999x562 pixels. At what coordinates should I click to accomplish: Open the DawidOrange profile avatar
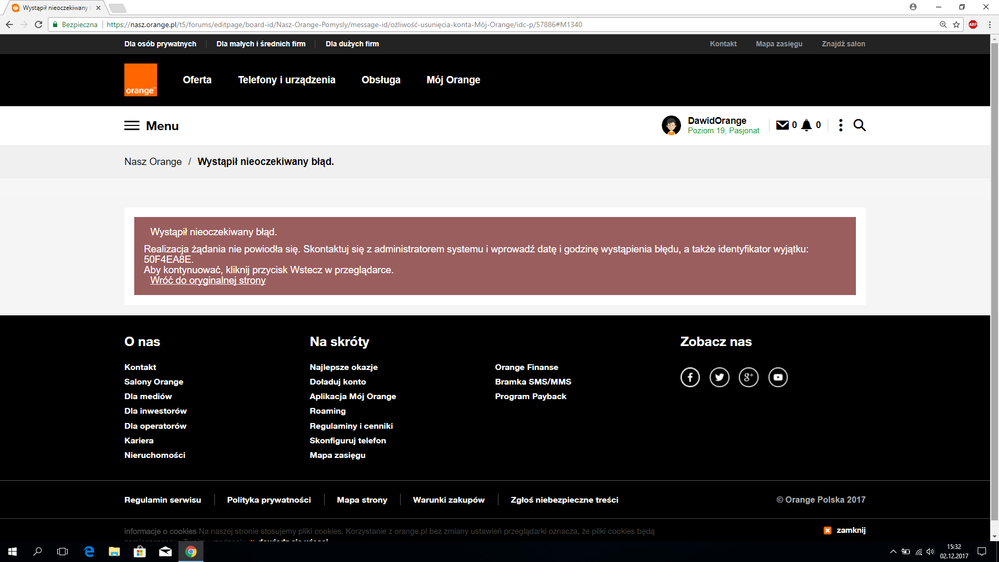tap(671, 126)
